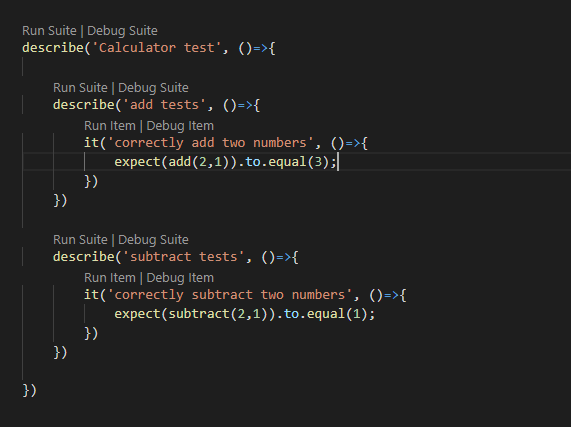Click equal(3) in the add test
The image size is (571, 427).
pyautogui.click(x=299, y=162)
